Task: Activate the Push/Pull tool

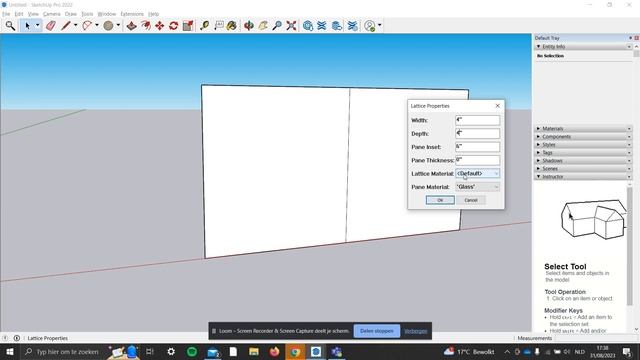Action: click(131, 26)
